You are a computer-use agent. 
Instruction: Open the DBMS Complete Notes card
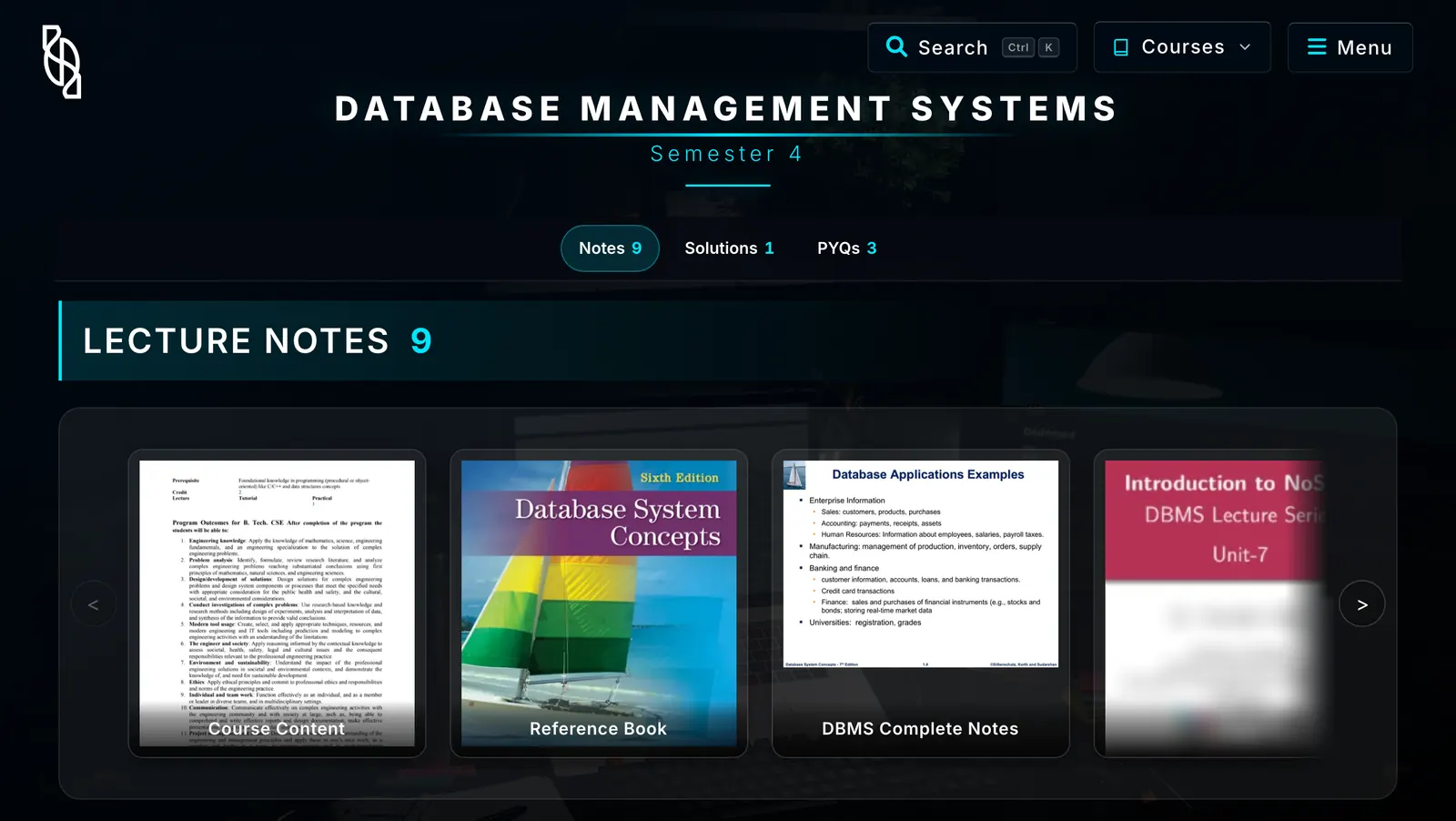pyautogui.click(x=921, y=603)
